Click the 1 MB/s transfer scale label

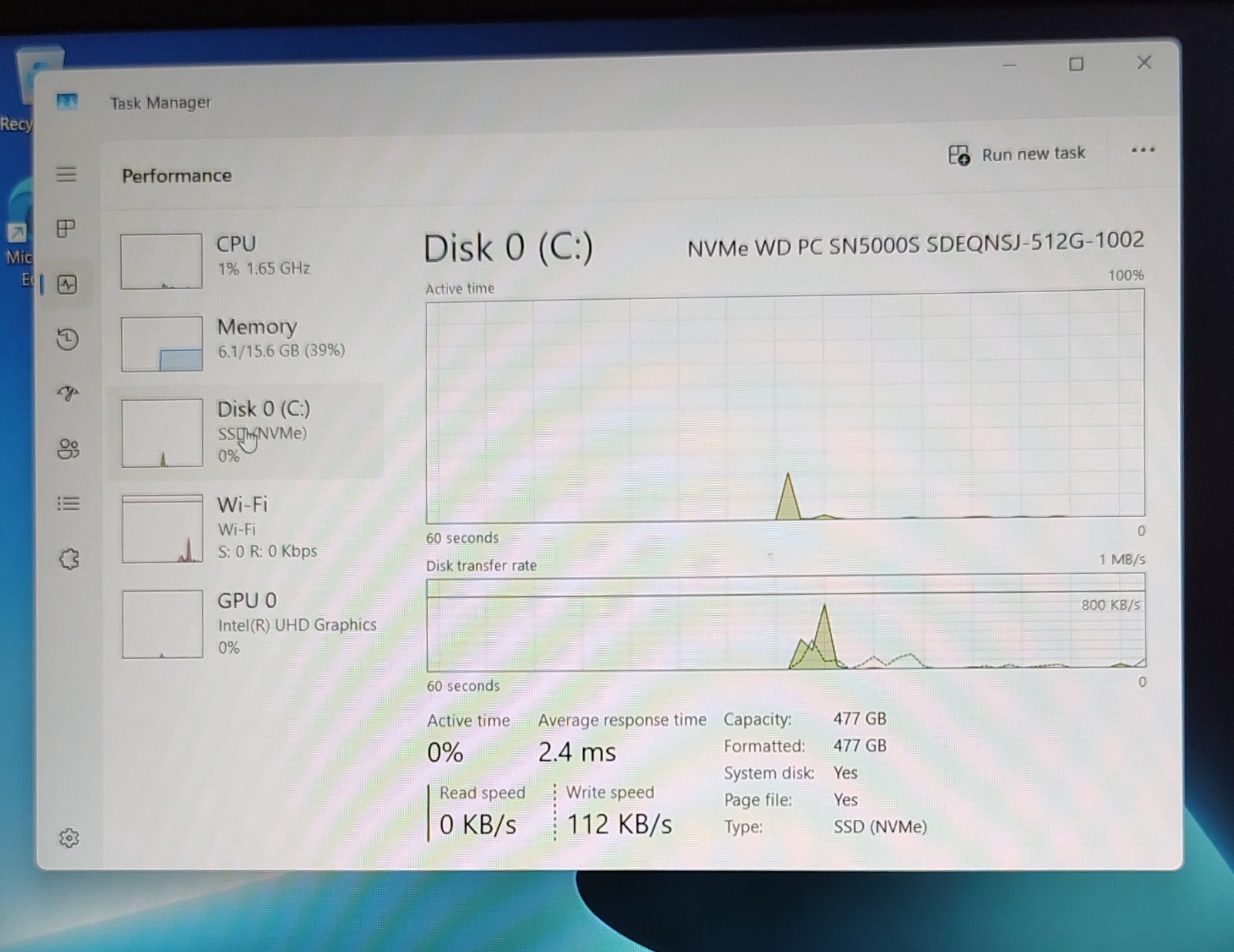click(1122, 559)
